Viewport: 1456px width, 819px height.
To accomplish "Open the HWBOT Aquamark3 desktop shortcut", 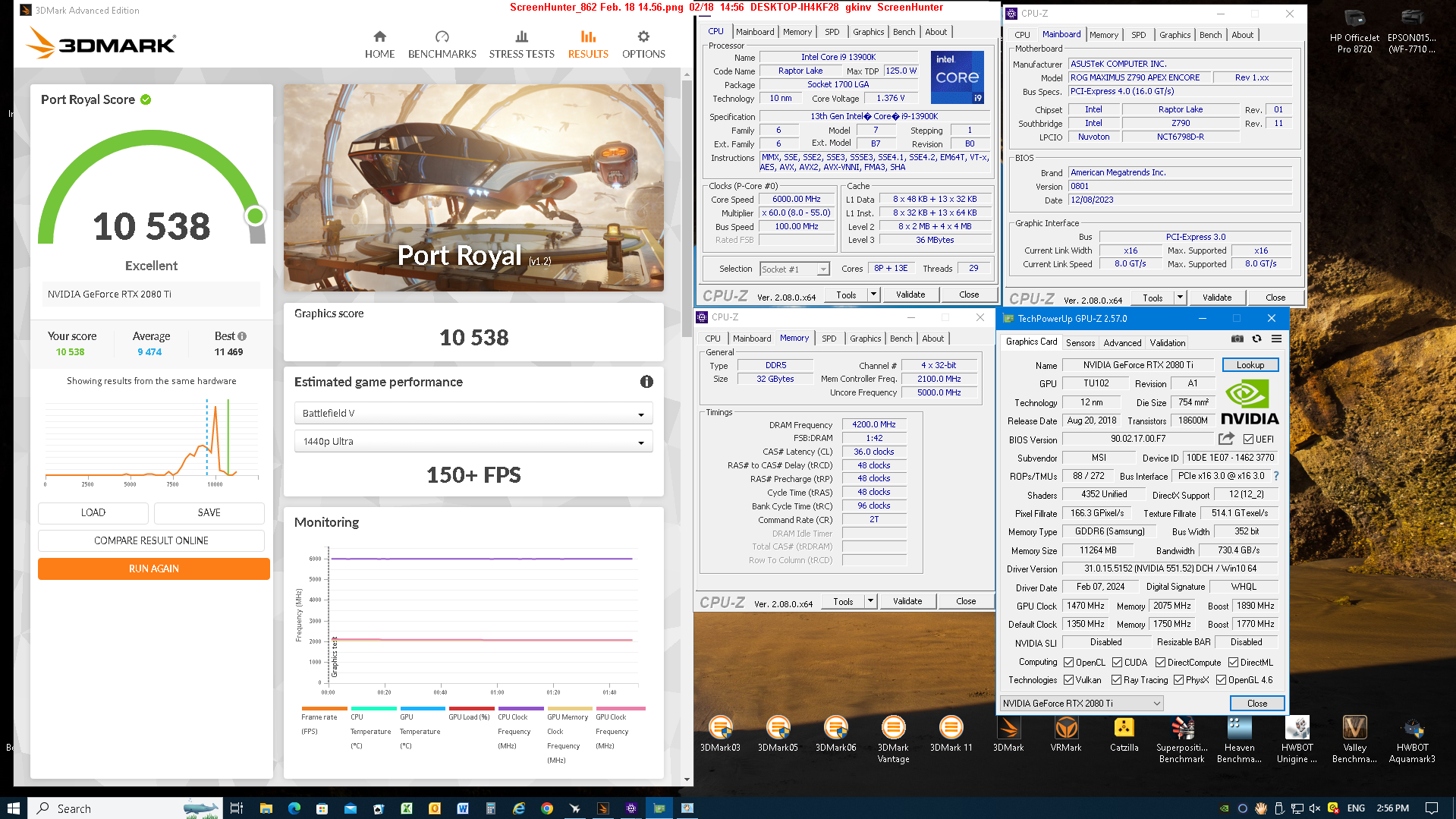I will [1412, 739].
